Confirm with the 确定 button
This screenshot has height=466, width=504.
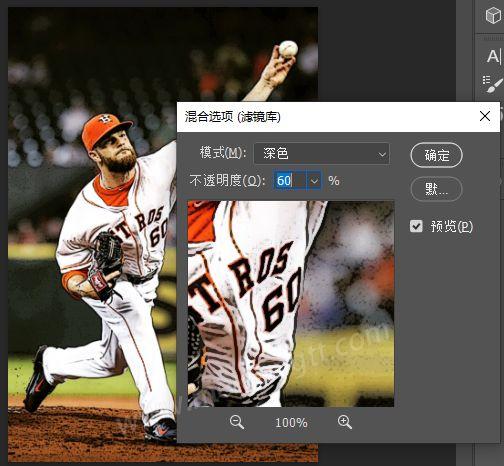(x=436, y=155)
